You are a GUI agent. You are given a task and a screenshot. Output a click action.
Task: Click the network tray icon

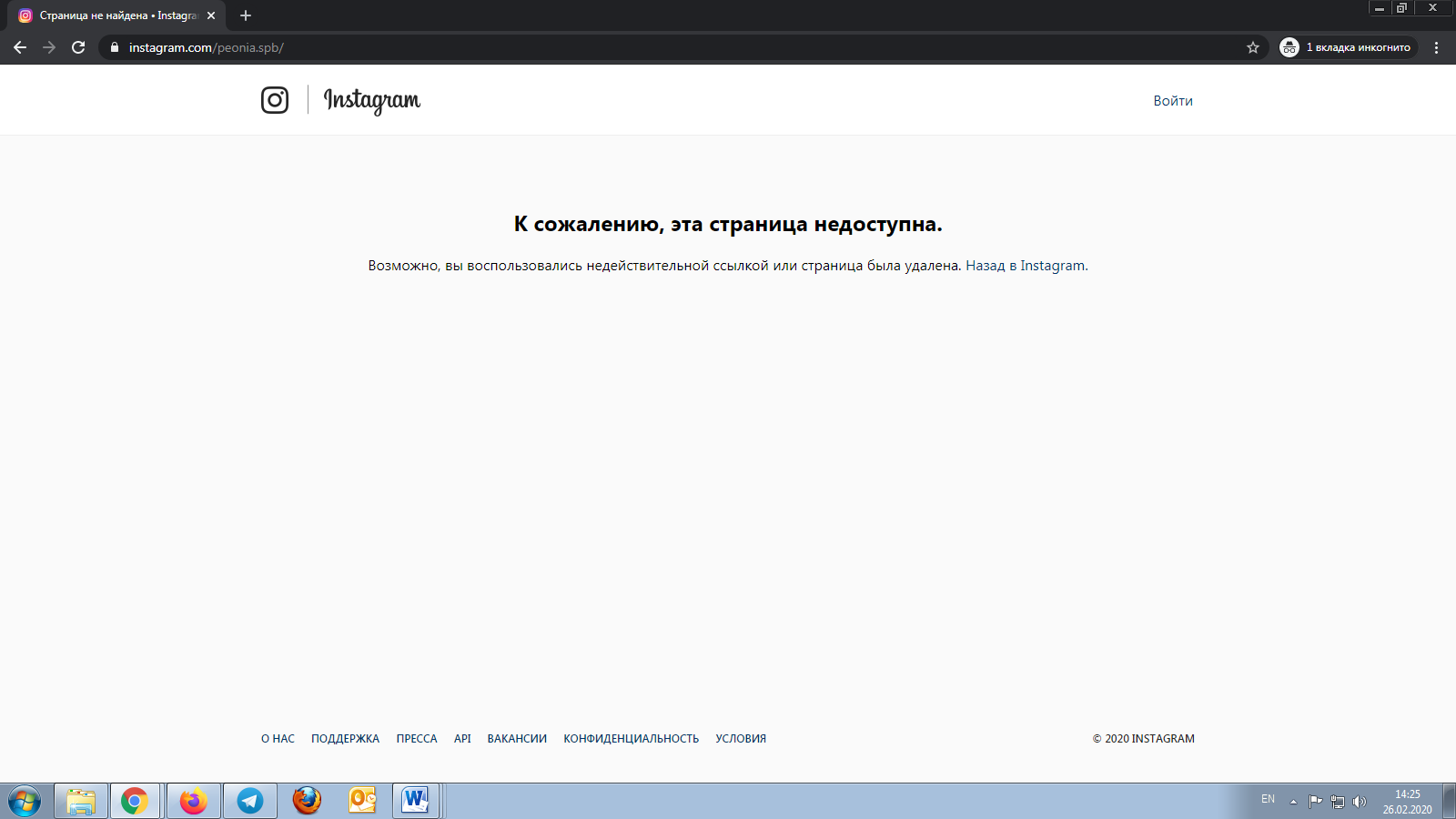[x=1338, y=802]
